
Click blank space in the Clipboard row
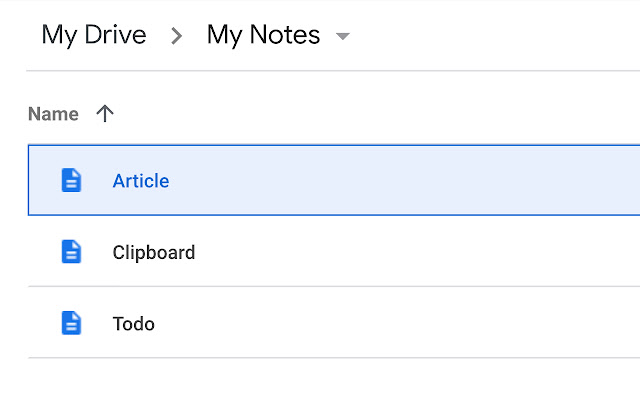click(420, 252)
